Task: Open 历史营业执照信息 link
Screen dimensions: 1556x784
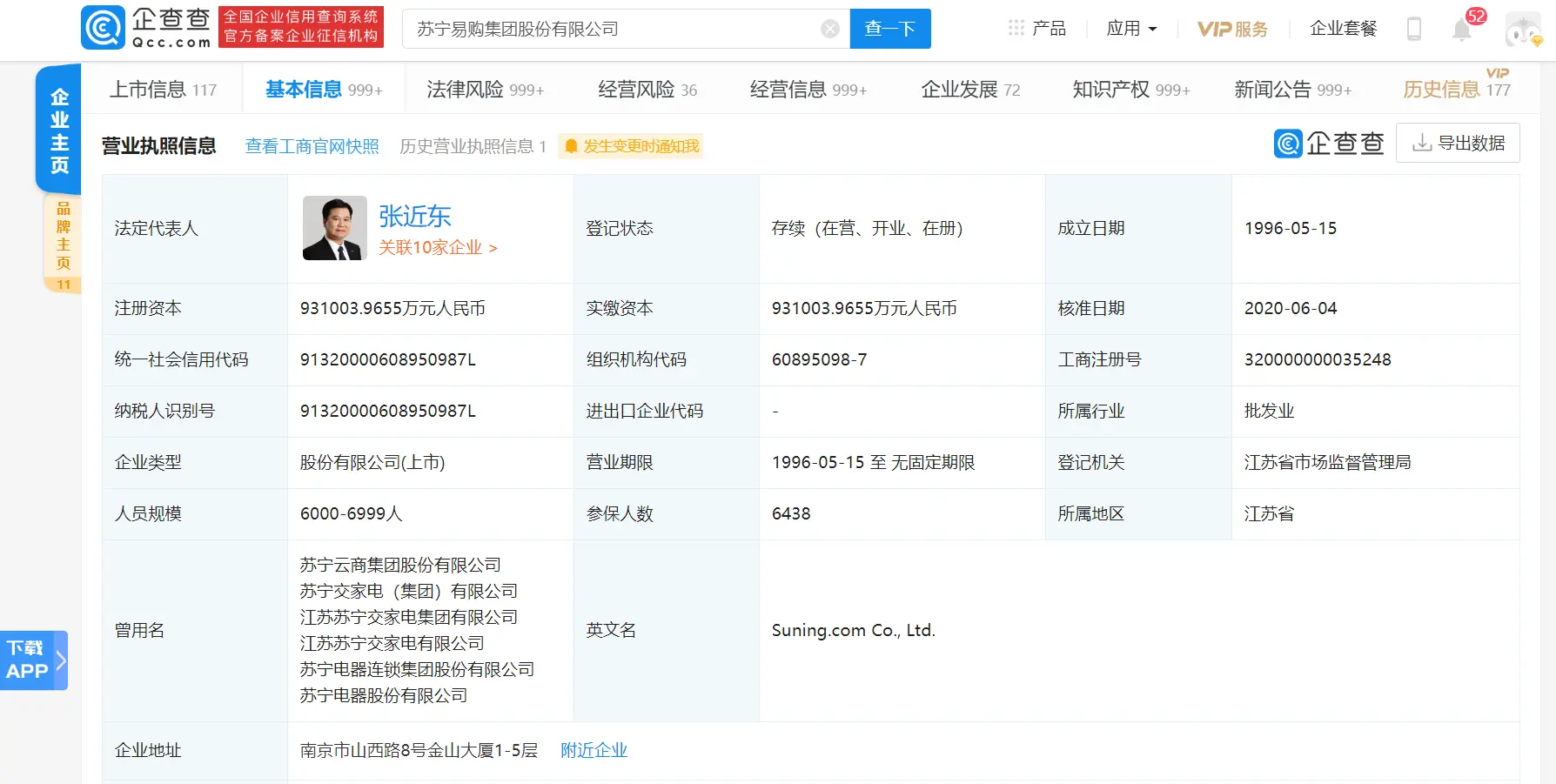Action: (473, 146)
